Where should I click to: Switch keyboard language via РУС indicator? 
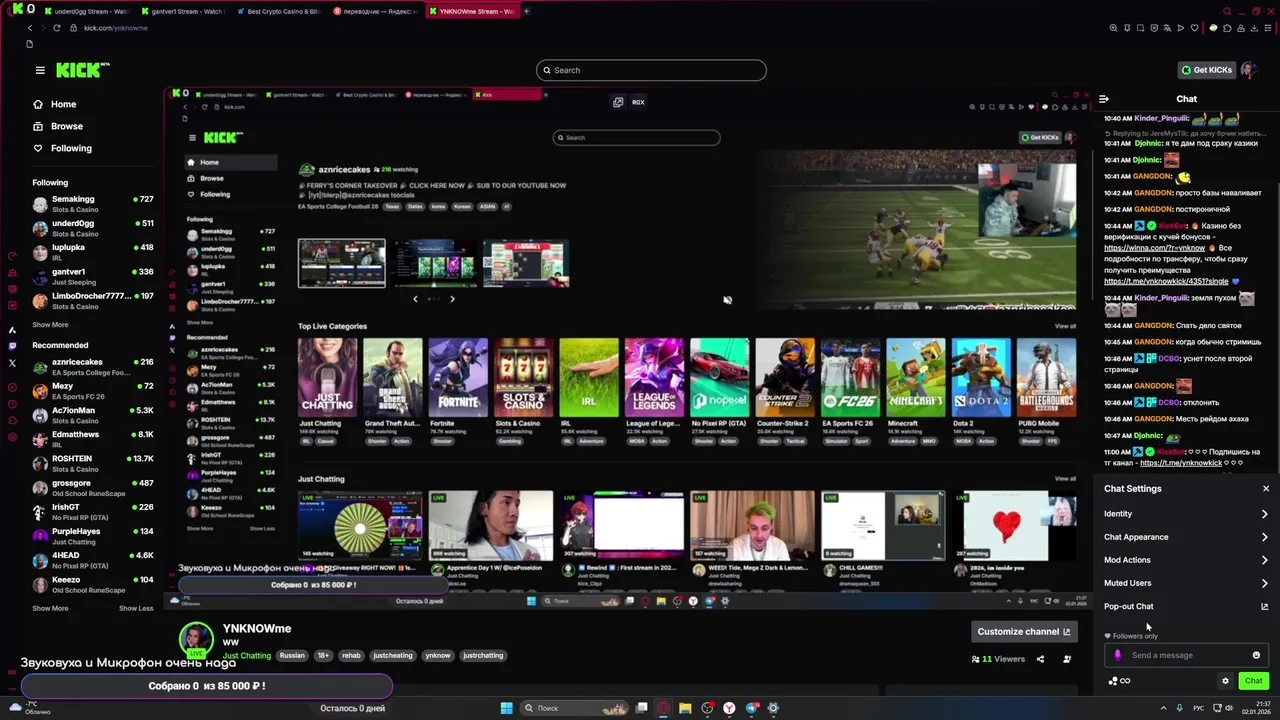click(x=1199, y=708)
